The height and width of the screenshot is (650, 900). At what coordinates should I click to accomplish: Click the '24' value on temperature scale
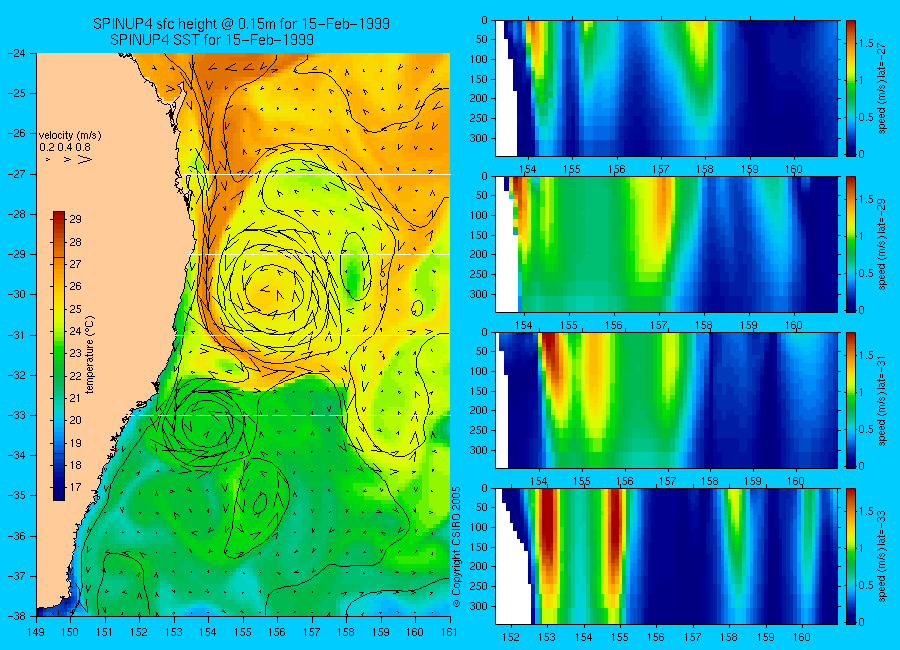[76, 331]
